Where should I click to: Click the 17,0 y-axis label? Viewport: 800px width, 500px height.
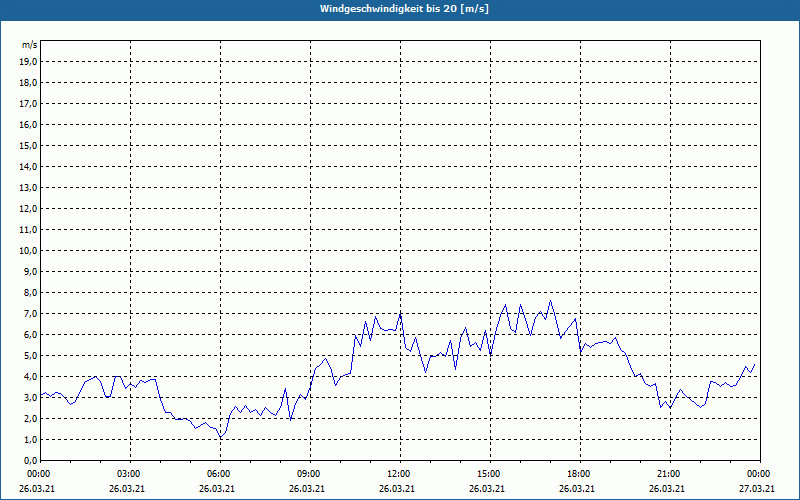[x=29, y=104]
